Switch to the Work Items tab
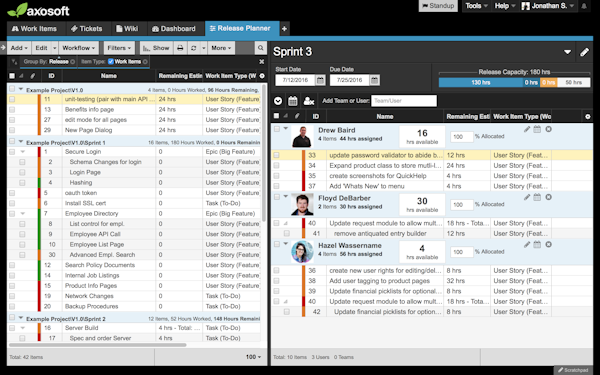The width and height of the screenshot is (600, 375). coord(34,29)
